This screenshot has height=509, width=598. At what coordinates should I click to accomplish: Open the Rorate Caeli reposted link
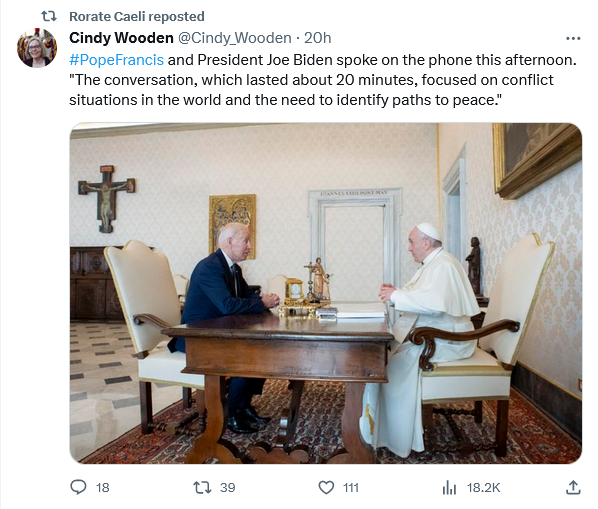137,16
